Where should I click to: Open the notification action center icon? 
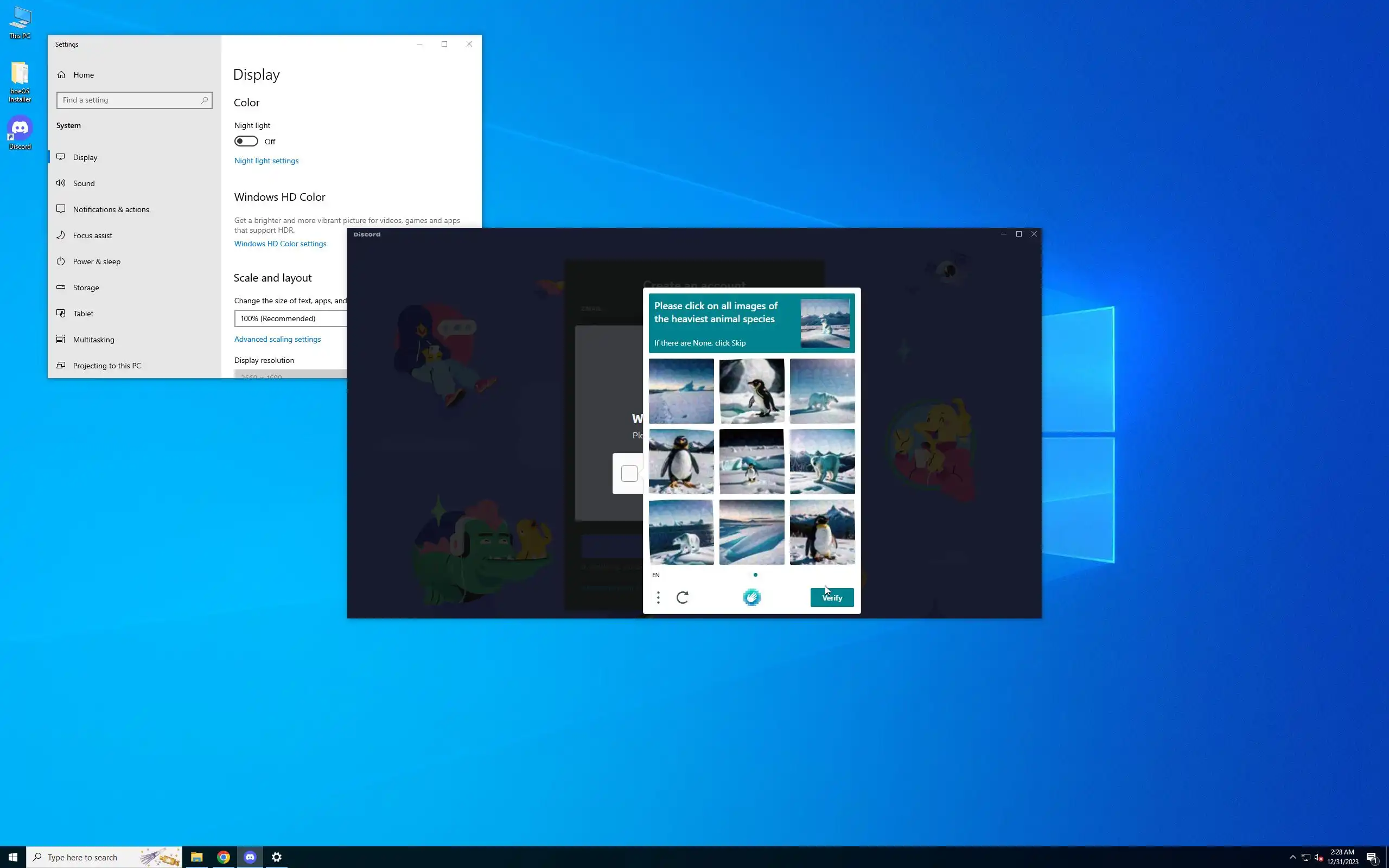pyautogui.click(x=1372, y=857)
